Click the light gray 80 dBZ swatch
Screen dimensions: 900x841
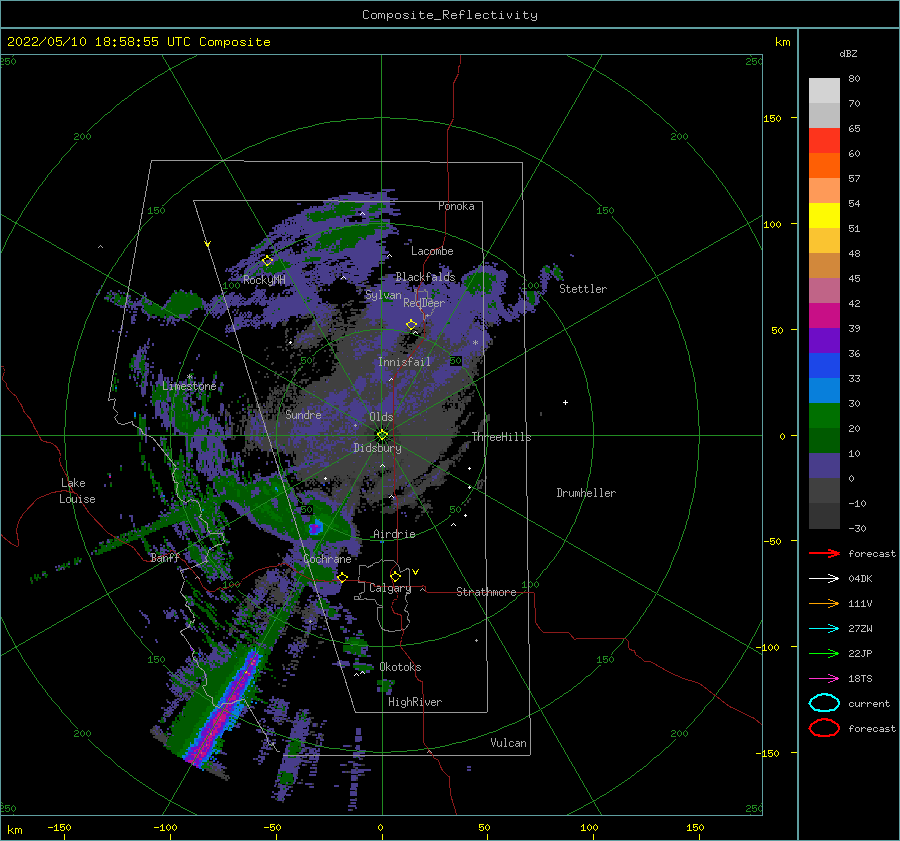(x=824, y=91)
